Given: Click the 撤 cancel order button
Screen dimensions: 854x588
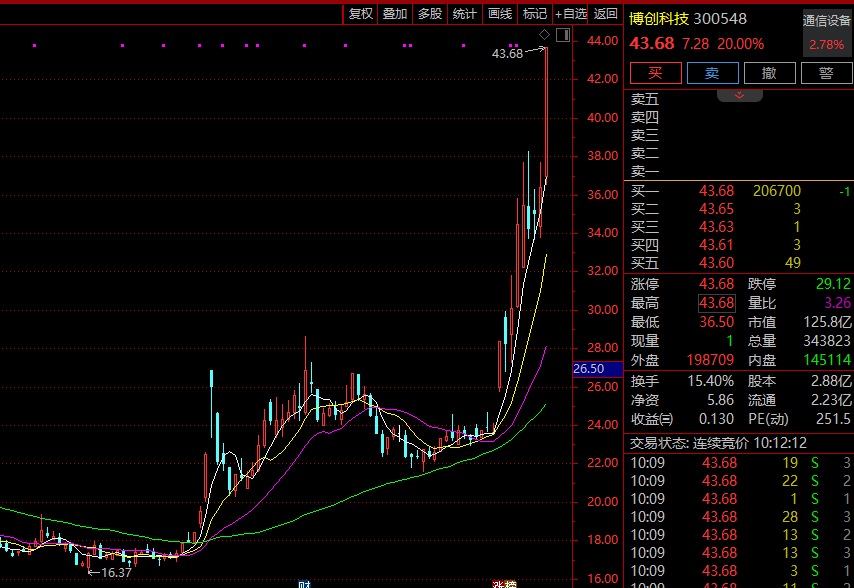Looking at the screenshot, I should [769, 73].
